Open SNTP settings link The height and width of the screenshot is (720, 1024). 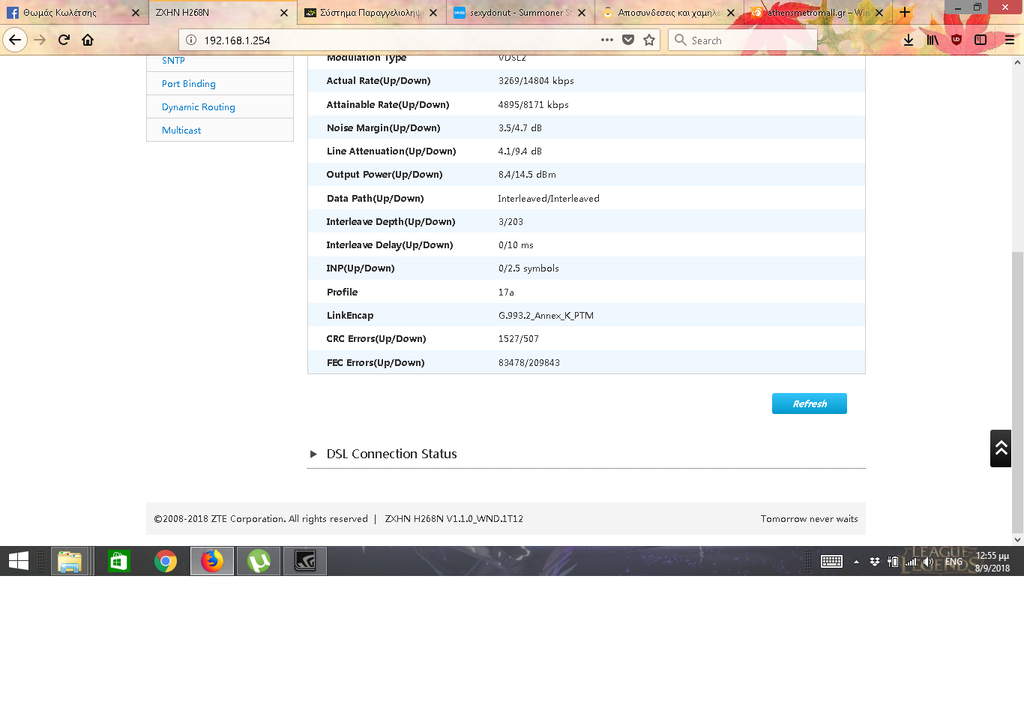[x=173, y=60]
